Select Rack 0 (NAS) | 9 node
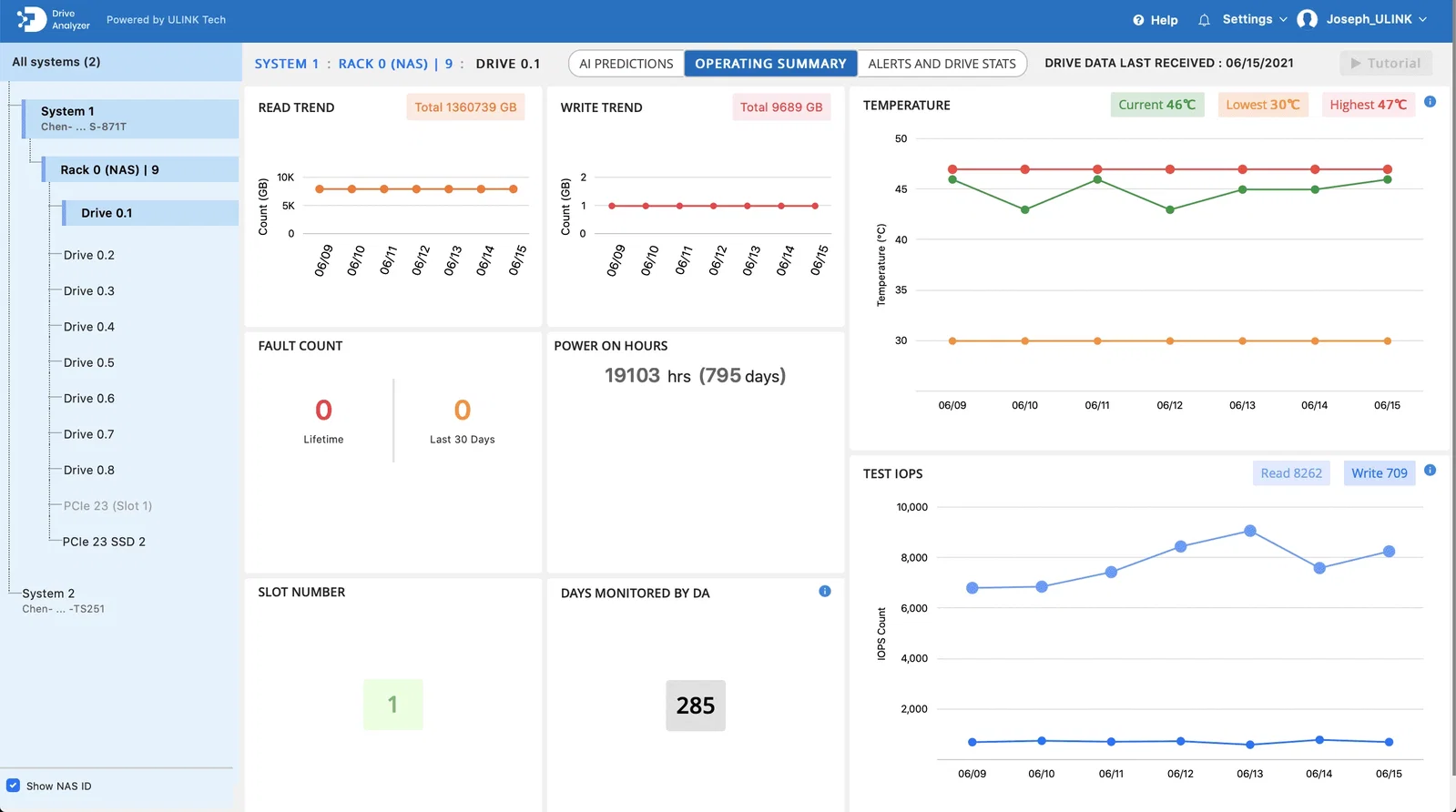 [141, 169]
